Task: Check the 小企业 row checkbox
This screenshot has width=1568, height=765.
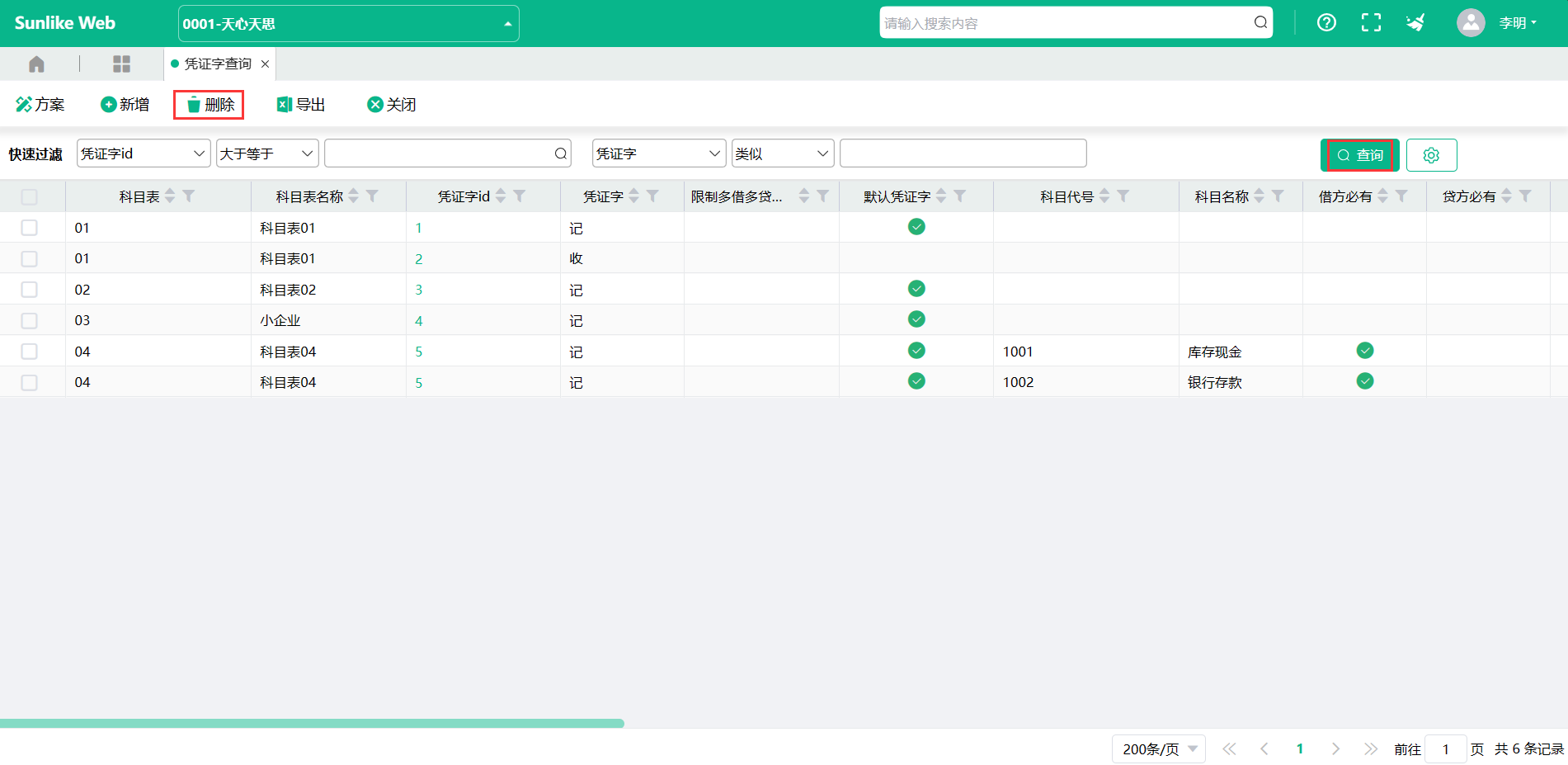Action: click(30, 320)
